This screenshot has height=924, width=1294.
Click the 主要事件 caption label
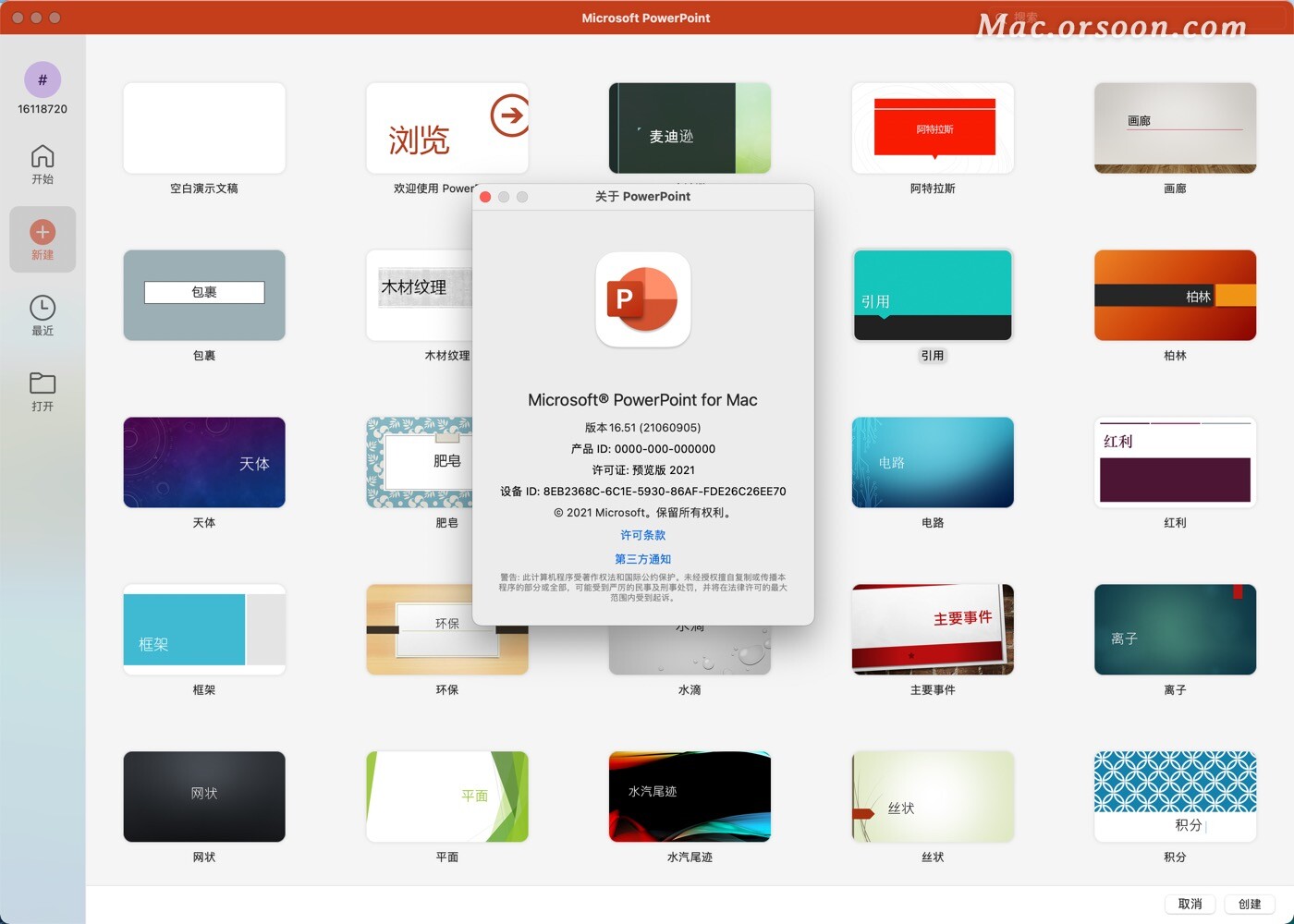(x=933, y=690)
